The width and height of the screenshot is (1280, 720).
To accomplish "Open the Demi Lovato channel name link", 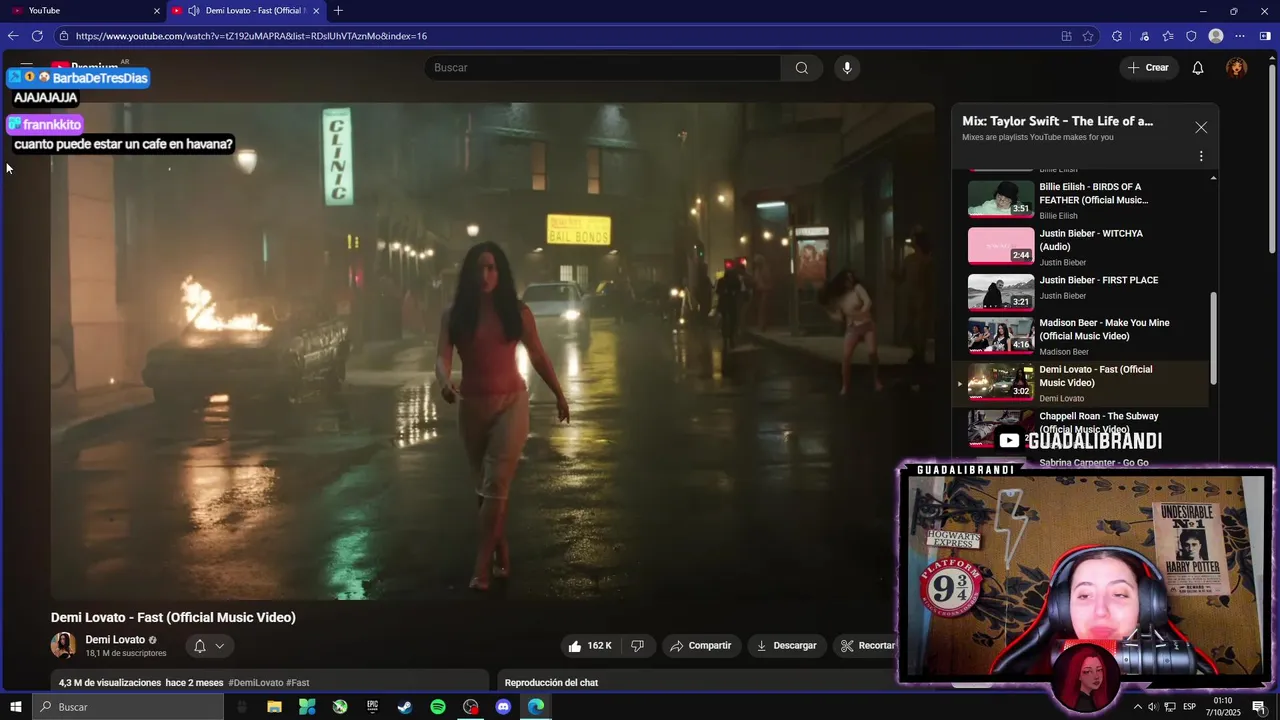I will click(115, 640).
